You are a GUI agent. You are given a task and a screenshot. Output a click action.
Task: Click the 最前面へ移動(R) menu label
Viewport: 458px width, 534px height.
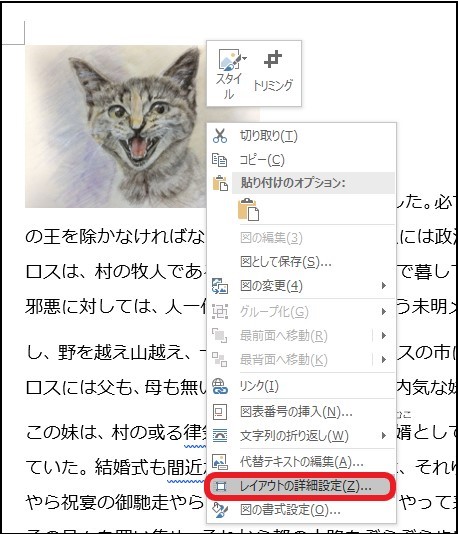(x=284, y=335)
